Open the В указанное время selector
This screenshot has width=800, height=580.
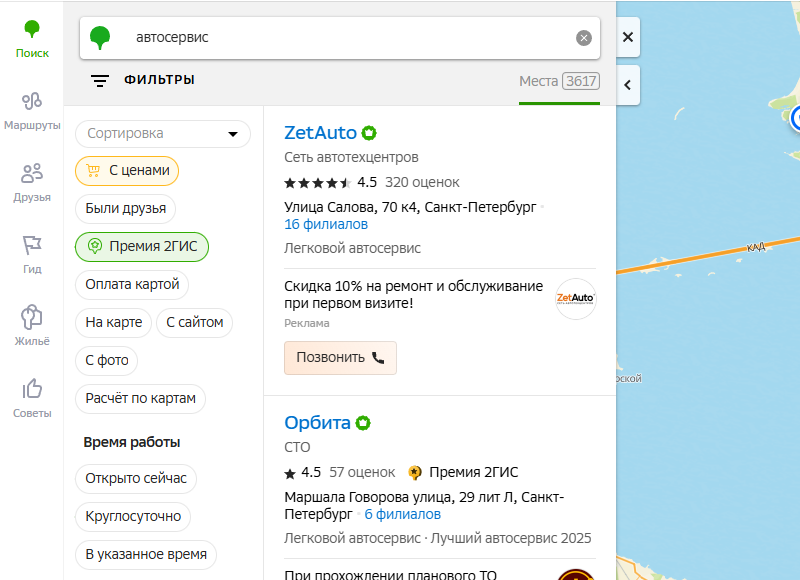click(147, 555)
